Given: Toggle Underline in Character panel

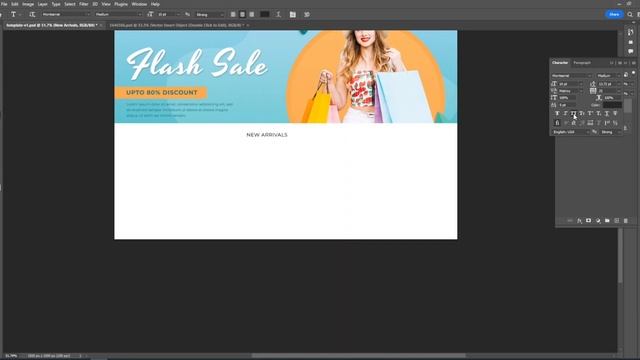Looking at the screenshot, I should [x=607, y=113].
